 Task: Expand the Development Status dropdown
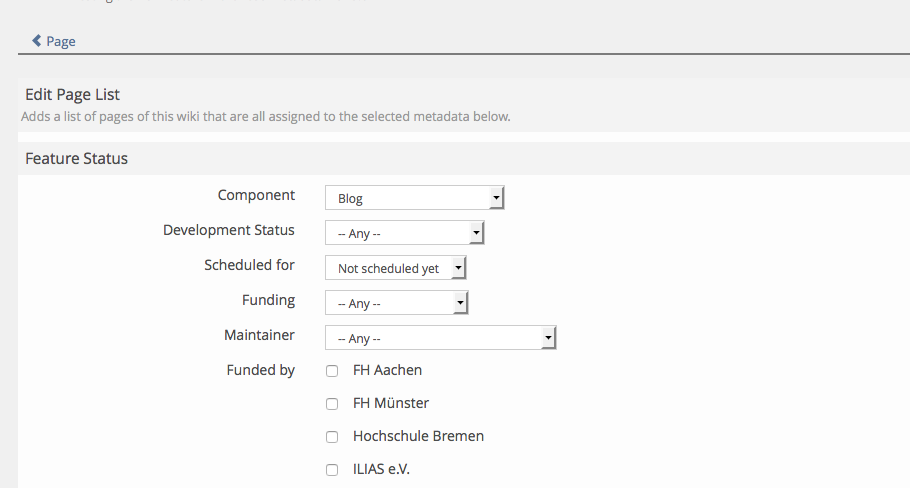coord(404,233)
